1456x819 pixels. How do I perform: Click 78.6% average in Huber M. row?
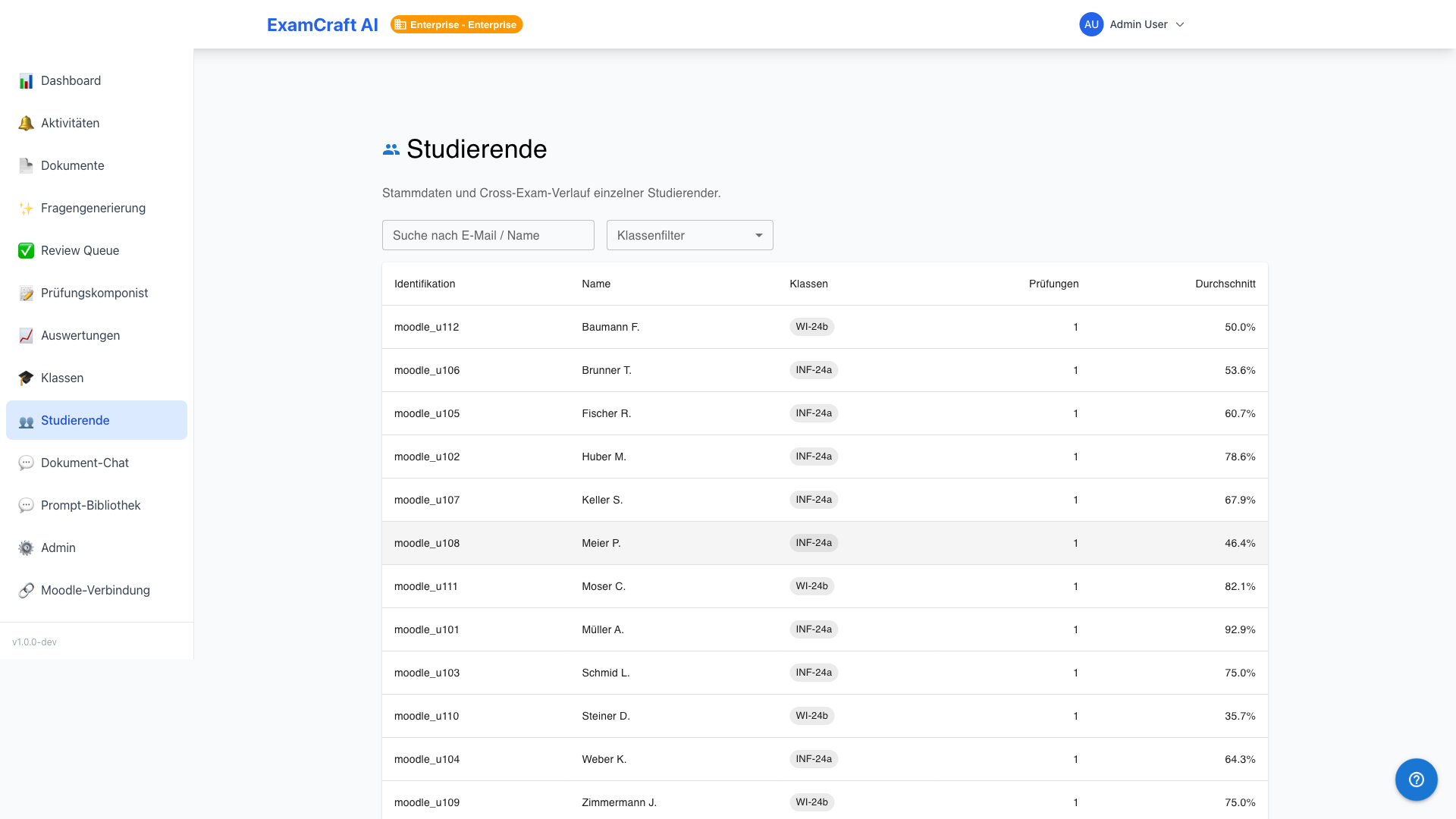[x=1240, y=457]
